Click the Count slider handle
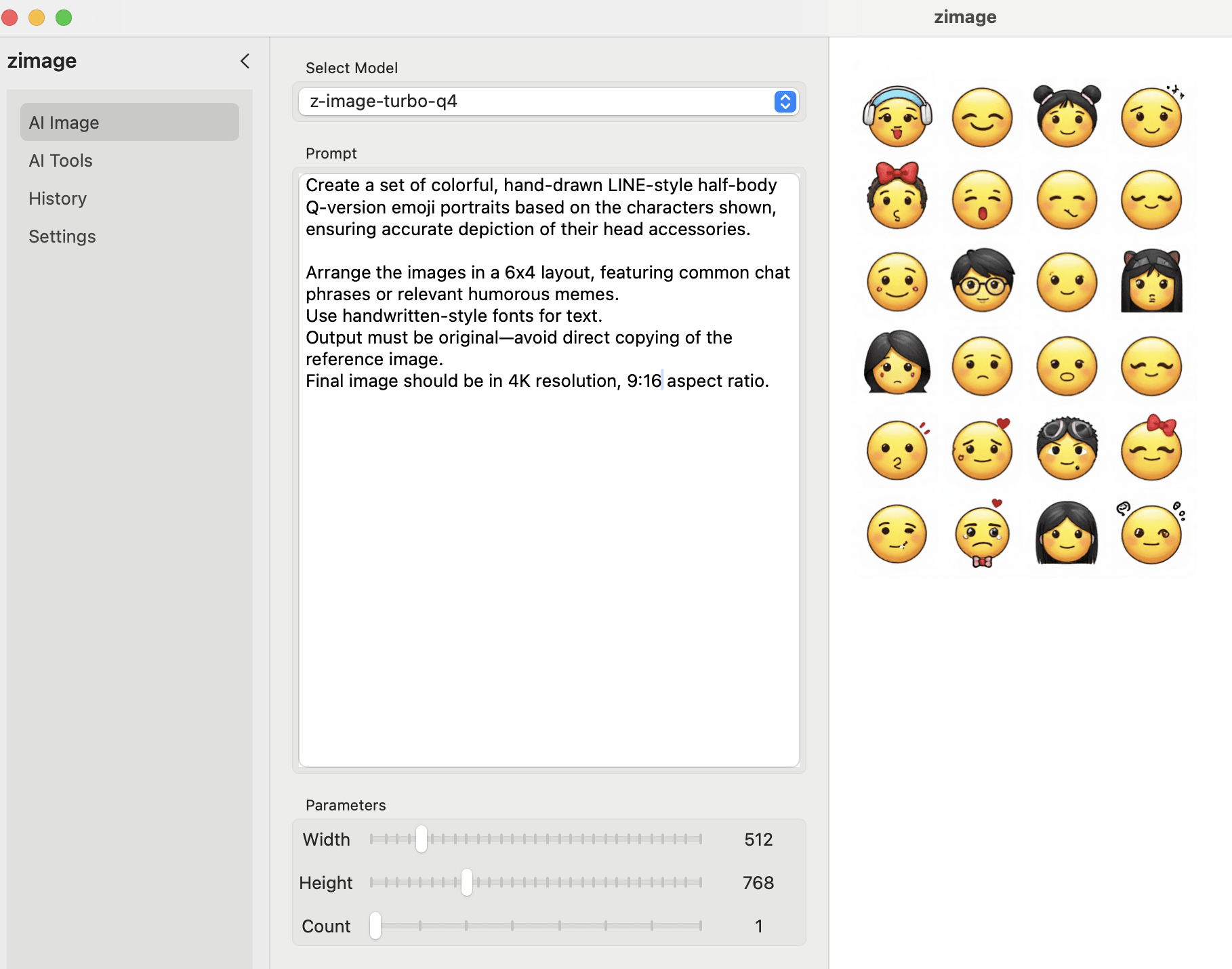 click(x=375, y=926)
